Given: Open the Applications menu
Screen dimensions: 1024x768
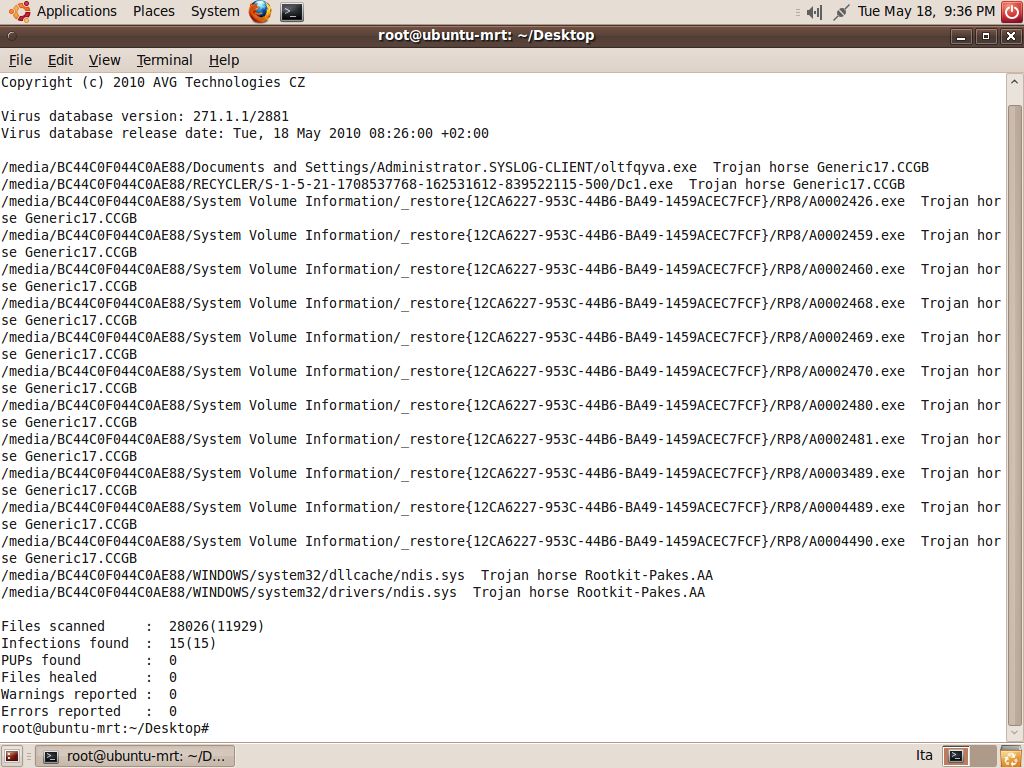Looking at the screenshot, I should click(x=76, y=11).
